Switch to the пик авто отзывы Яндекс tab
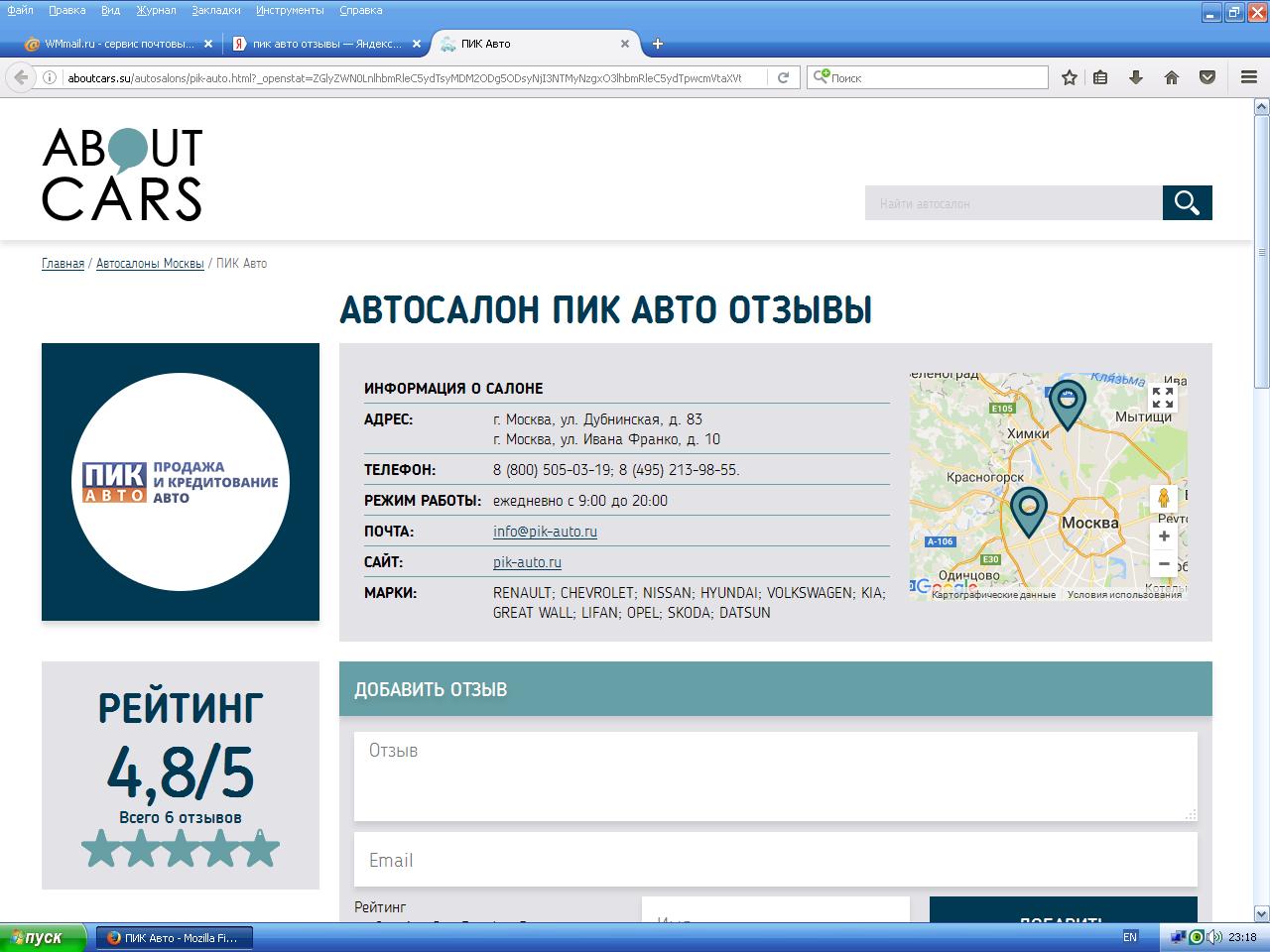The height and width of the screenshot is (952, 1270). [x=327, y=44]
